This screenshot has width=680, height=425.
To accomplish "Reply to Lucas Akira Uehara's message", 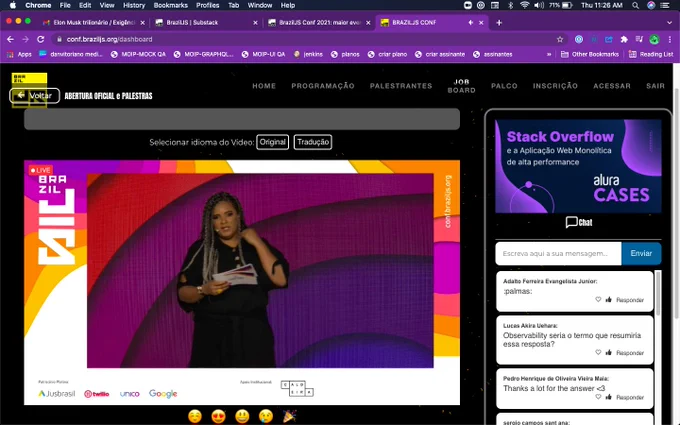I will coord(630,353).
